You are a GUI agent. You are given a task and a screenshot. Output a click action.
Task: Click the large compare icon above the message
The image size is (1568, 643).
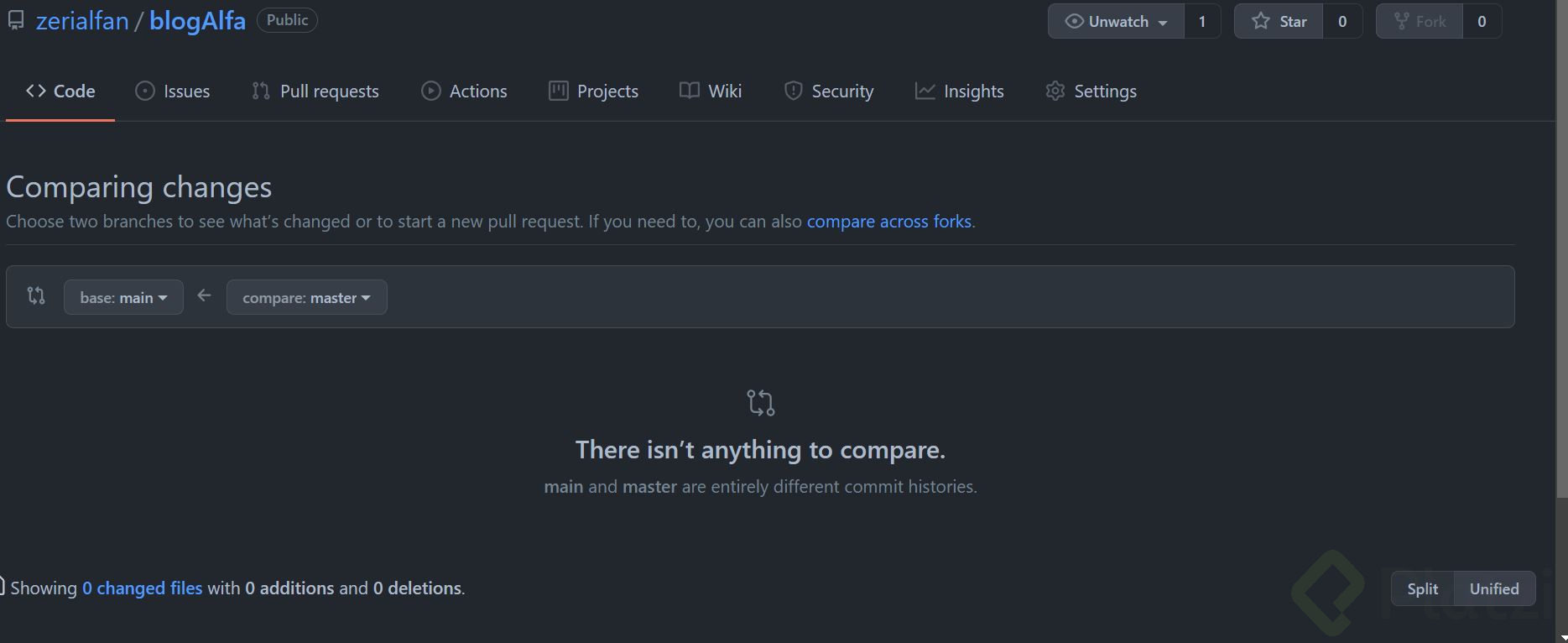761,403
